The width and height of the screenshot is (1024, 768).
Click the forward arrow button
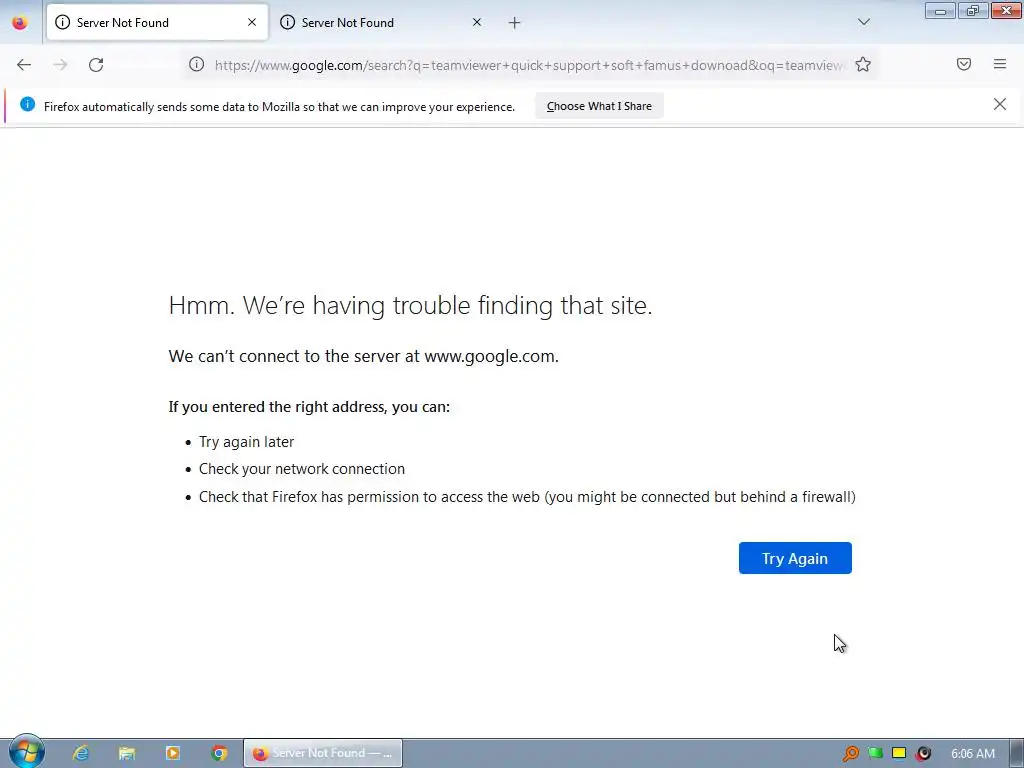[x=60, y=65]
